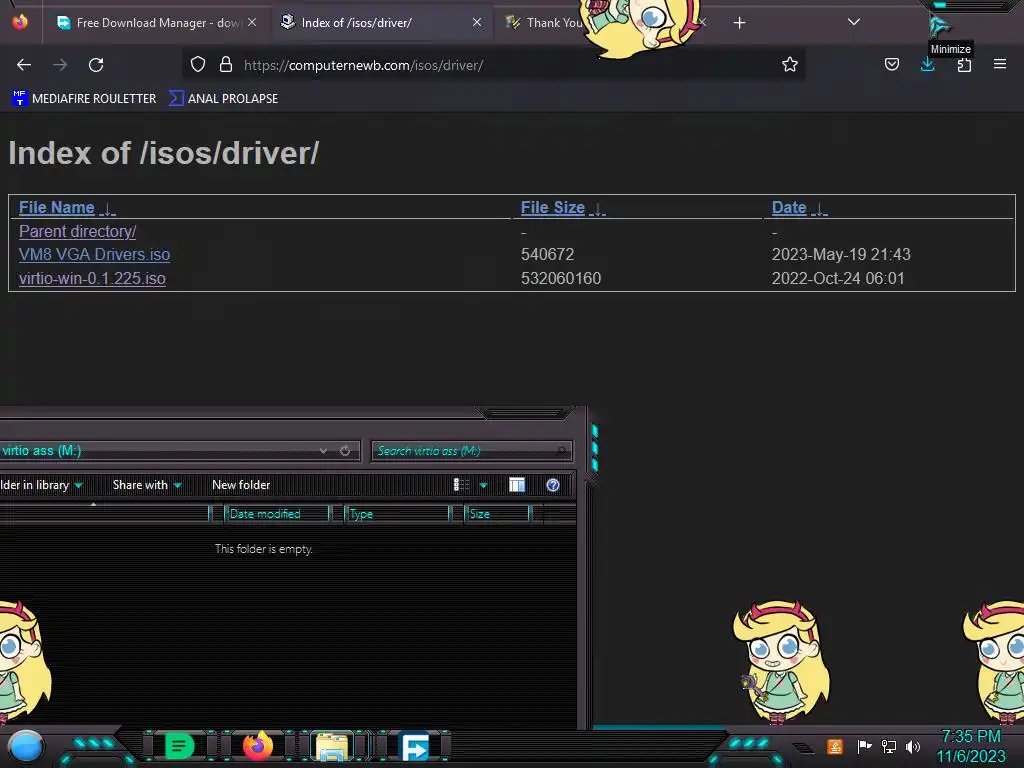Open the Action Center flag icon
The width and height of the screenshot is (1024, 768).
coord(864,746)
